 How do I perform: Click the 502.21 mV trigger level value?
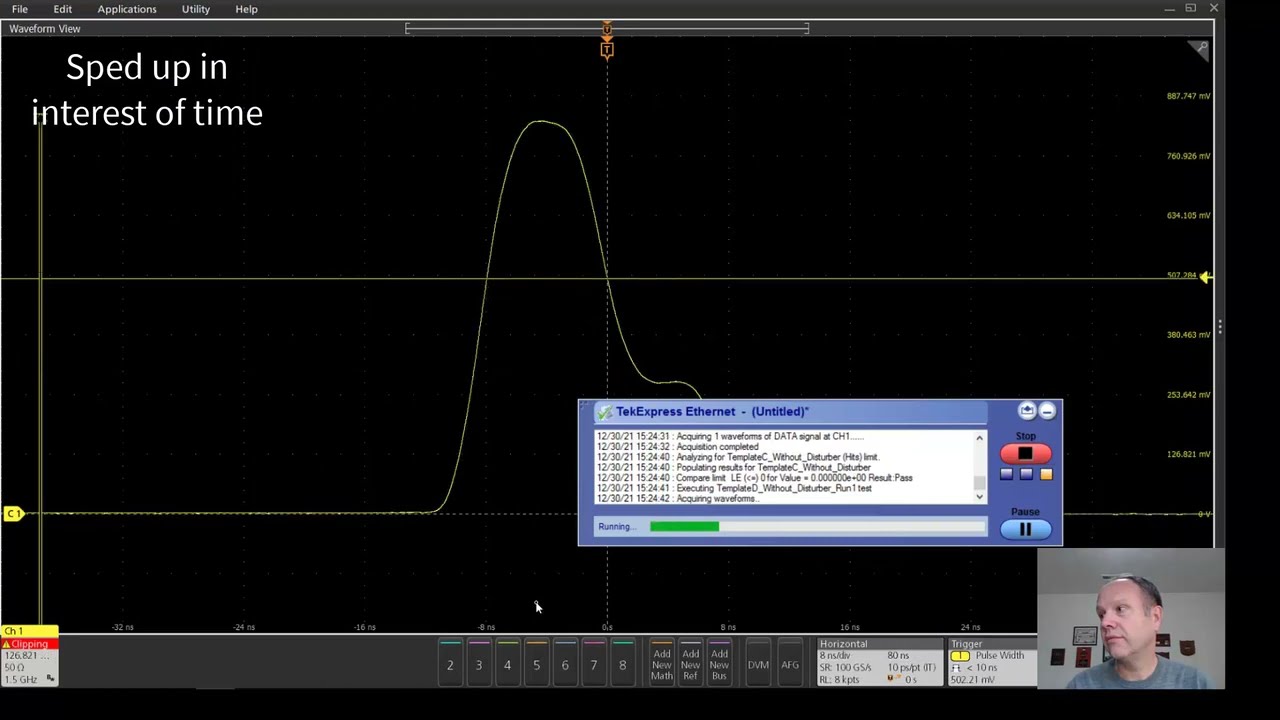974,680
